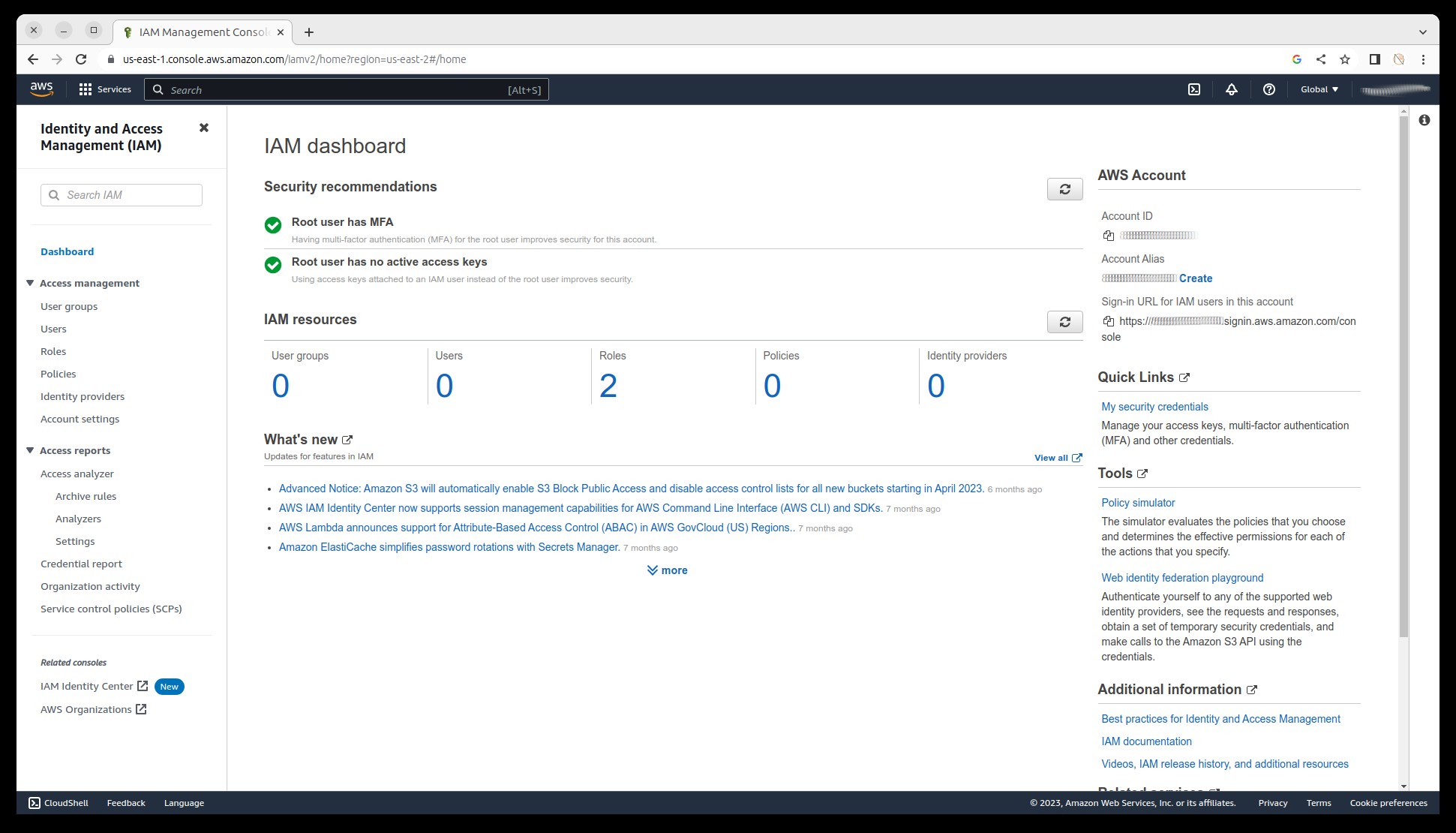
Task: Open the browser three-dot menu
Action: point(1423,59)
